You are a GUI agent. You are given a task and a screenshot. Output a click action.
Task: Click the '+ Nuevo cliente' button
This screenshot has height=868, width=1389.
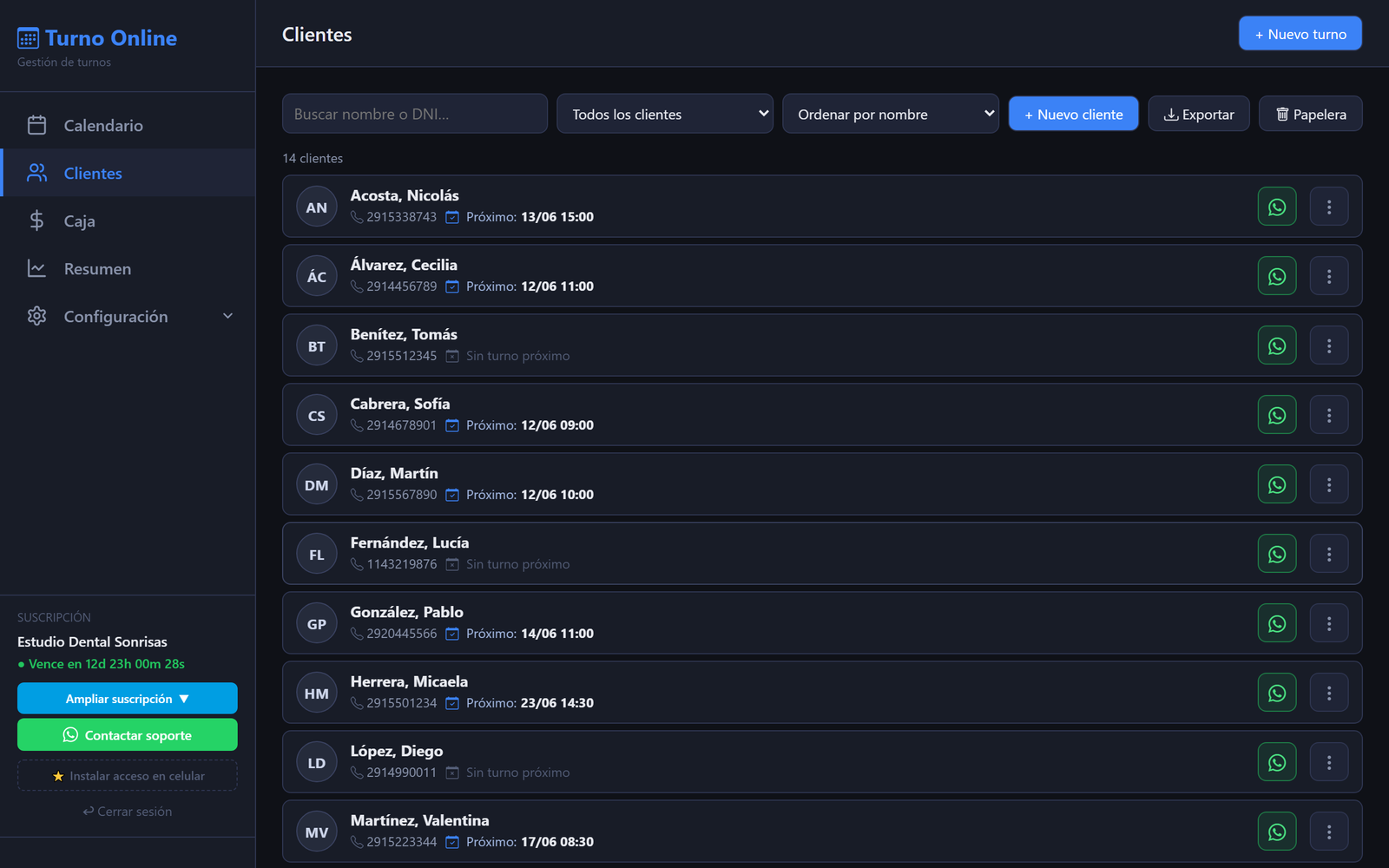1074,114
